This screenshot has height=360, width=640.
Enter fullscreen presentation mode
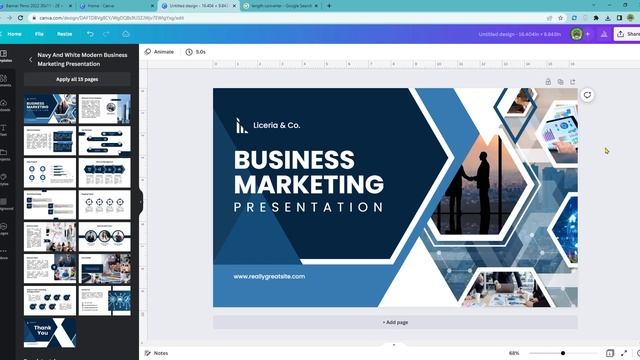(624, 353)
